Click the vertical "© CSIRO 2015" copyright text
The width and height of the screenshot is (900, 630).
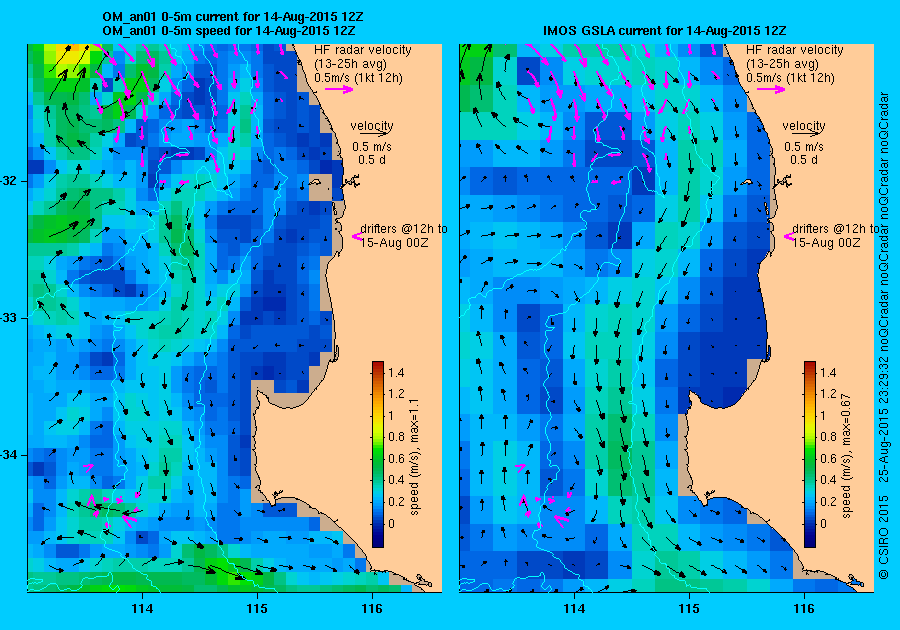[884, 539]
